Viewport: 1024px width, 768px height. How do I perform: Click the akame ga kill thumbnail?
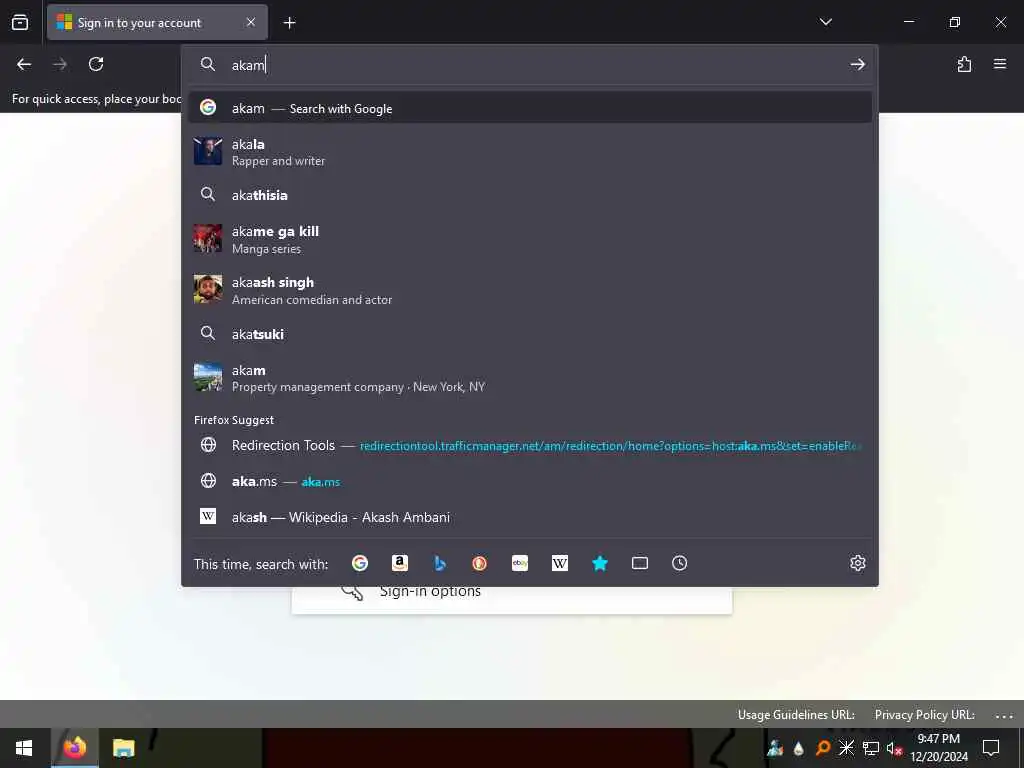point(208,238)
